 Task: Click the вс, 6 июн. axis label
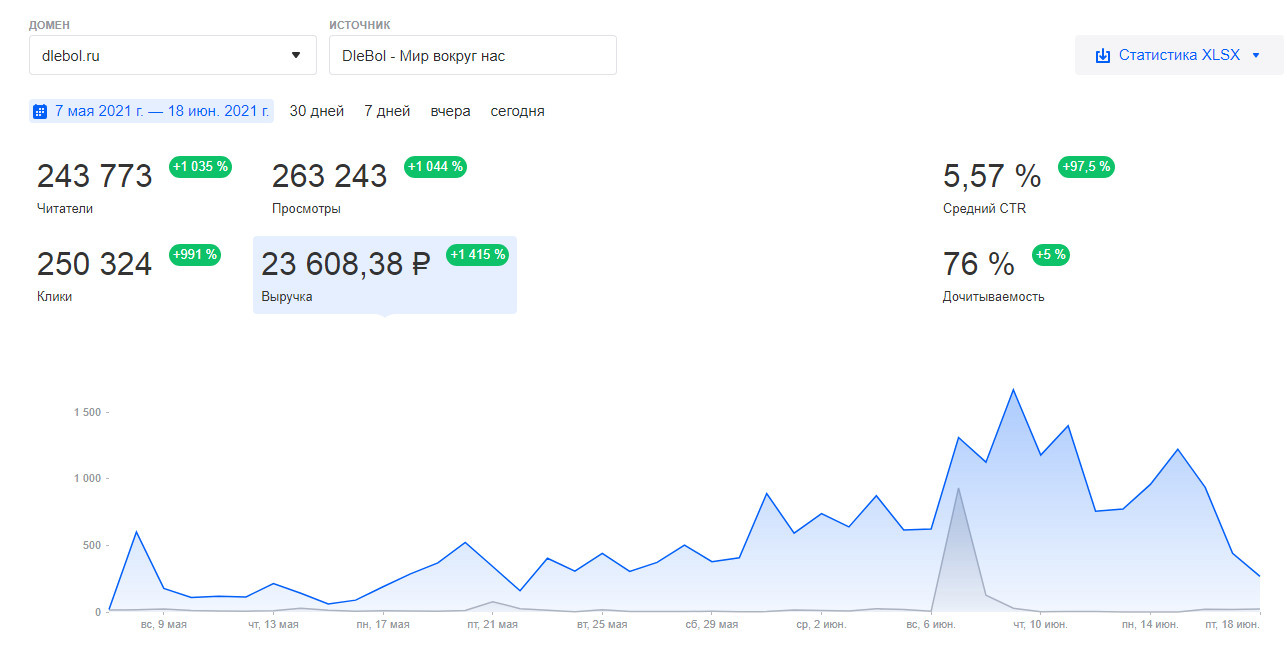click(931, 625)
